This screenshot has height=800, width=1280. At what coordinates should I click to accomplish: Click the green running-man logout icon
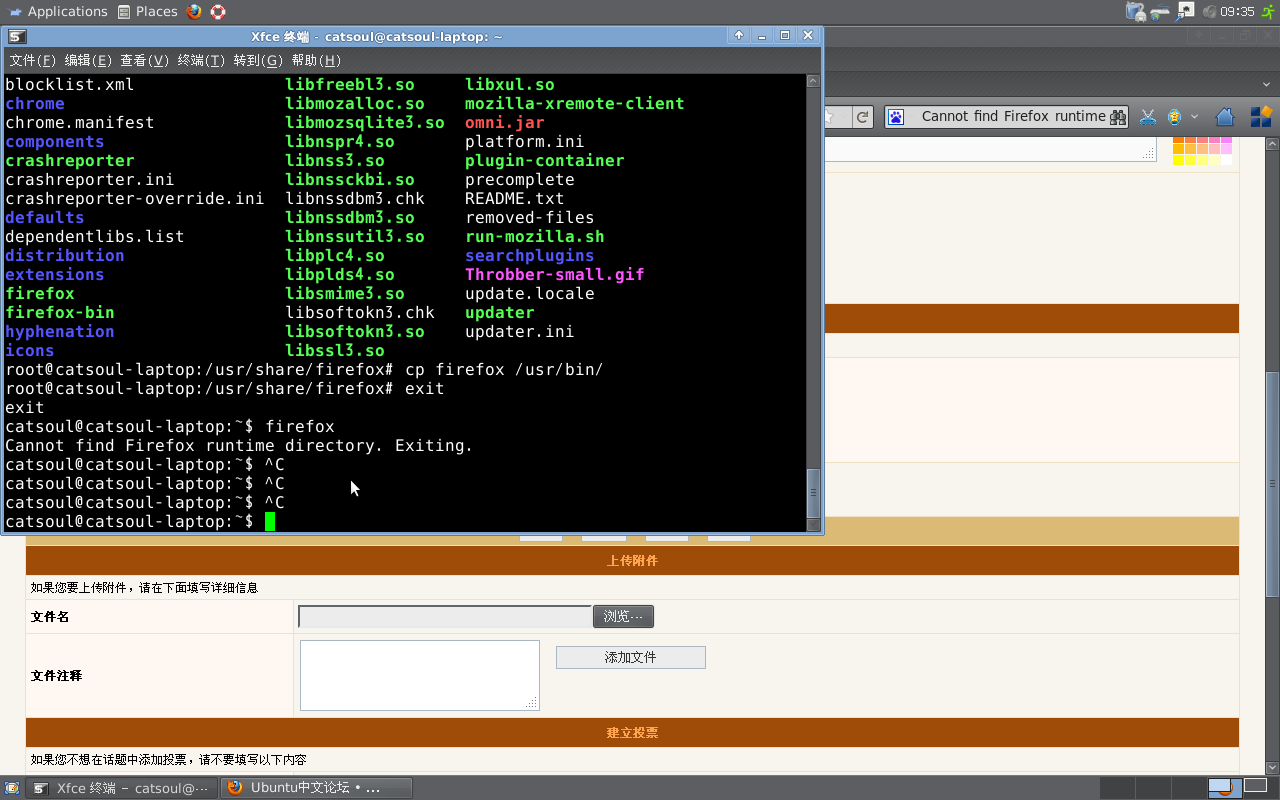(1268, 12)
